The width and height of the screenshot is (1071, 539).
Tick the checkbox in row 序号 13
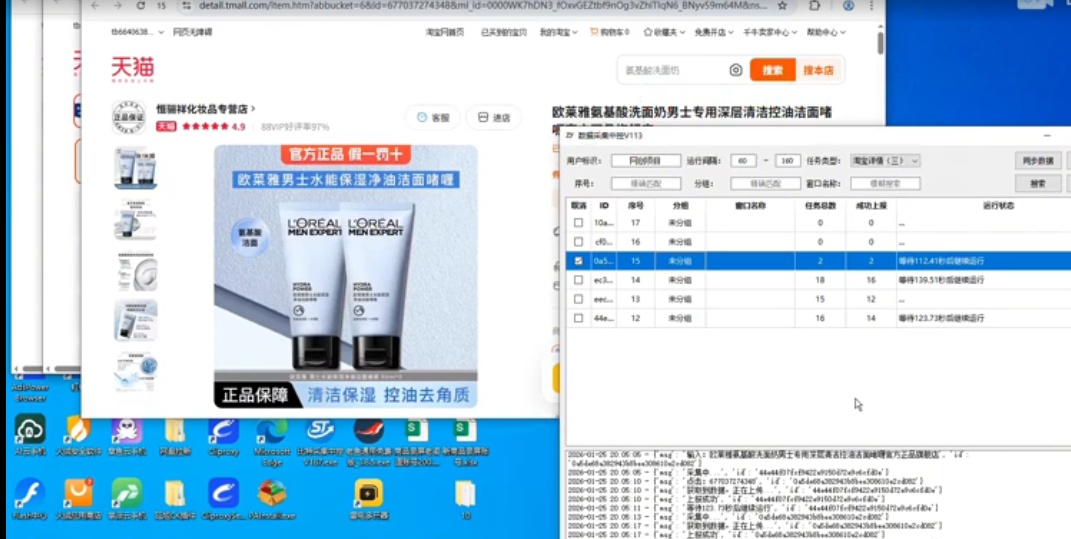(579, 299)
